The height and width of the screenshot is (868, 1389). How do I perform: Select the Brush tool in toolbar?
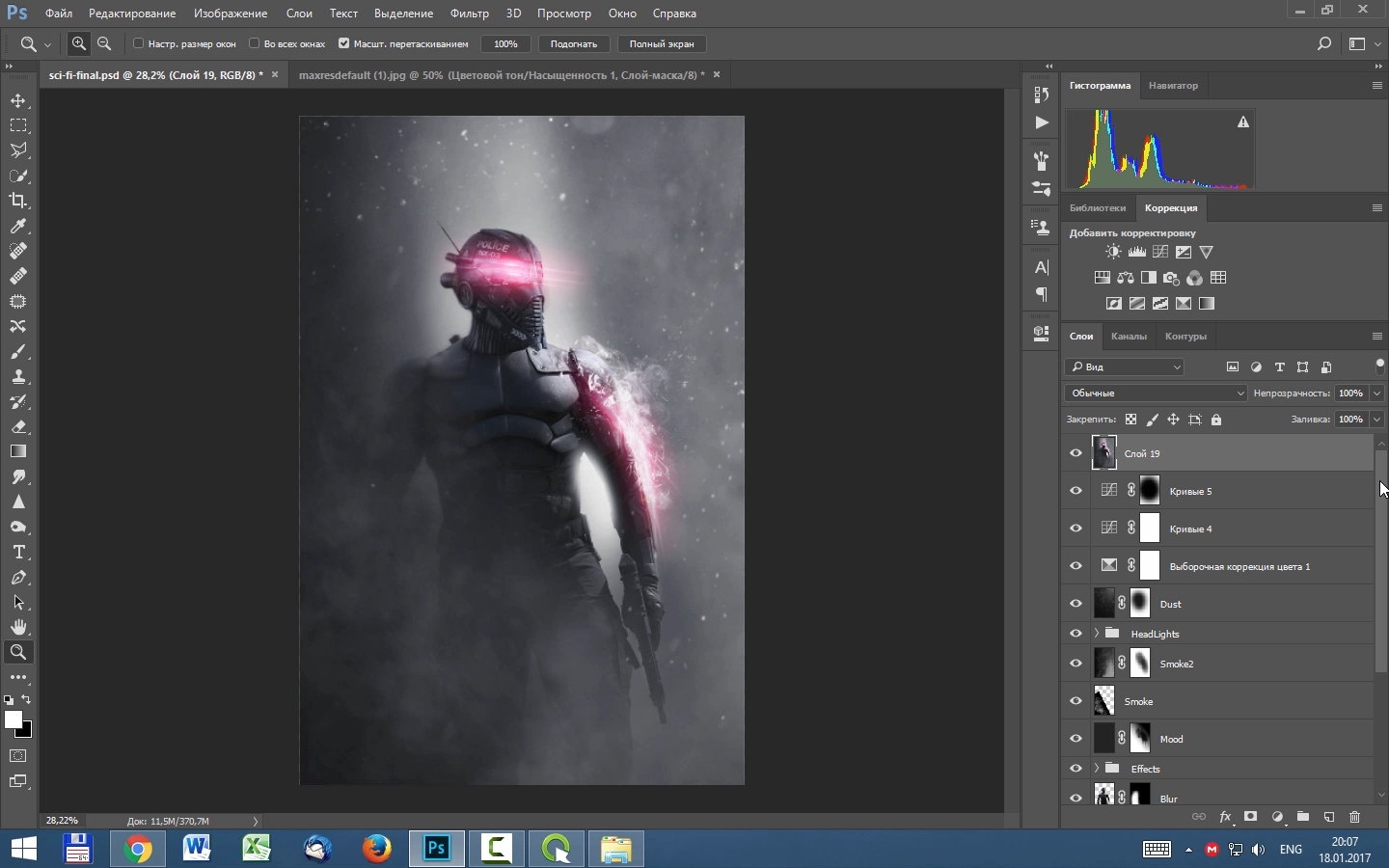18,351
